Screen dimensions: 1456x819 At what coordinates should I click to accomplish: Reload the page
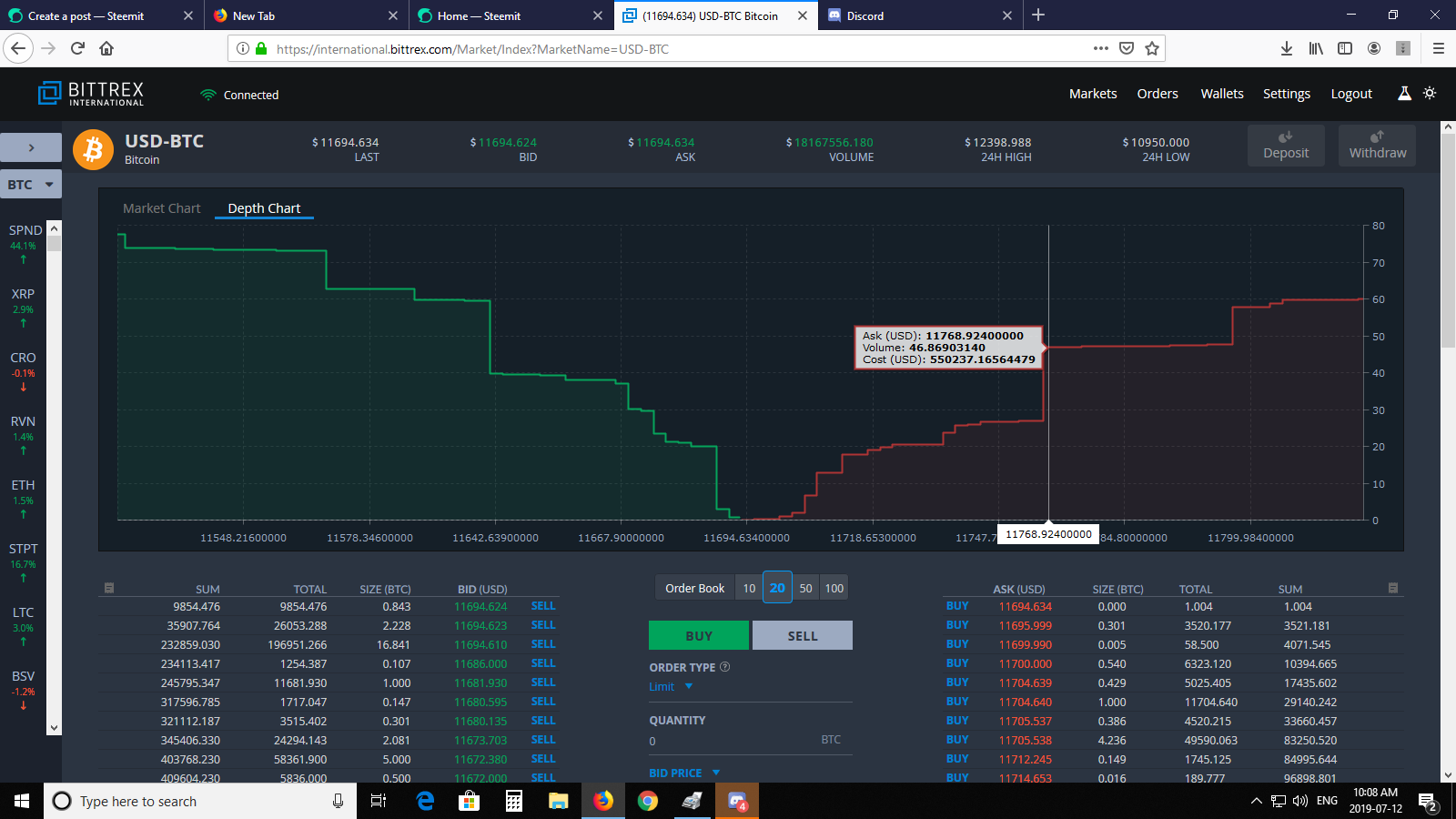pos(77,48)
